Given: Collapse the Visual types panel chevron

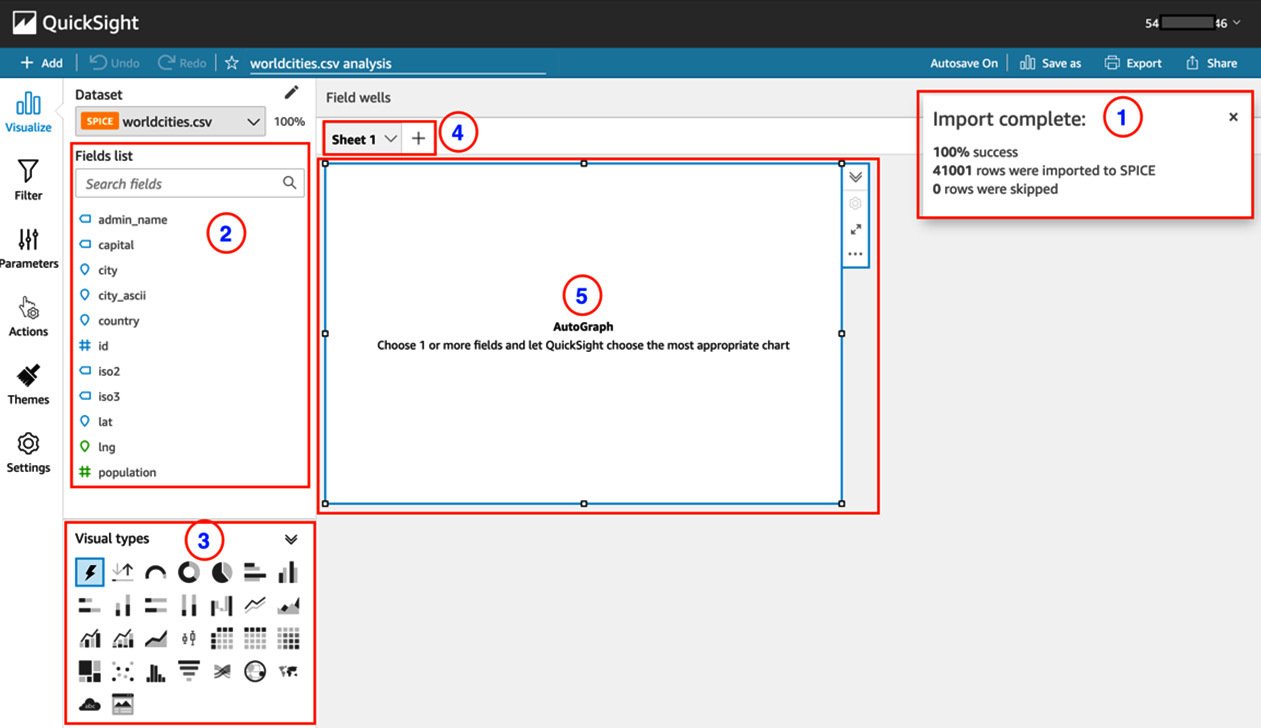Looking at the screenshot, I should click(291, 539).
